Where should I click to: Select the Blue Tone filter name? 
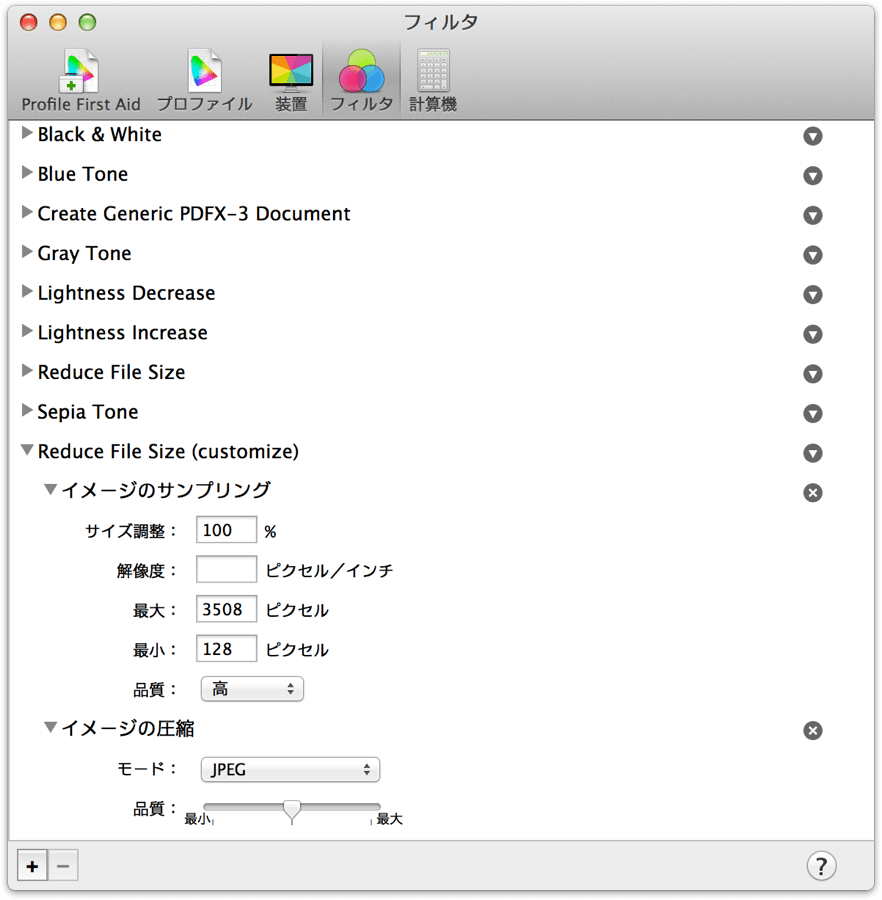(83, 174)
